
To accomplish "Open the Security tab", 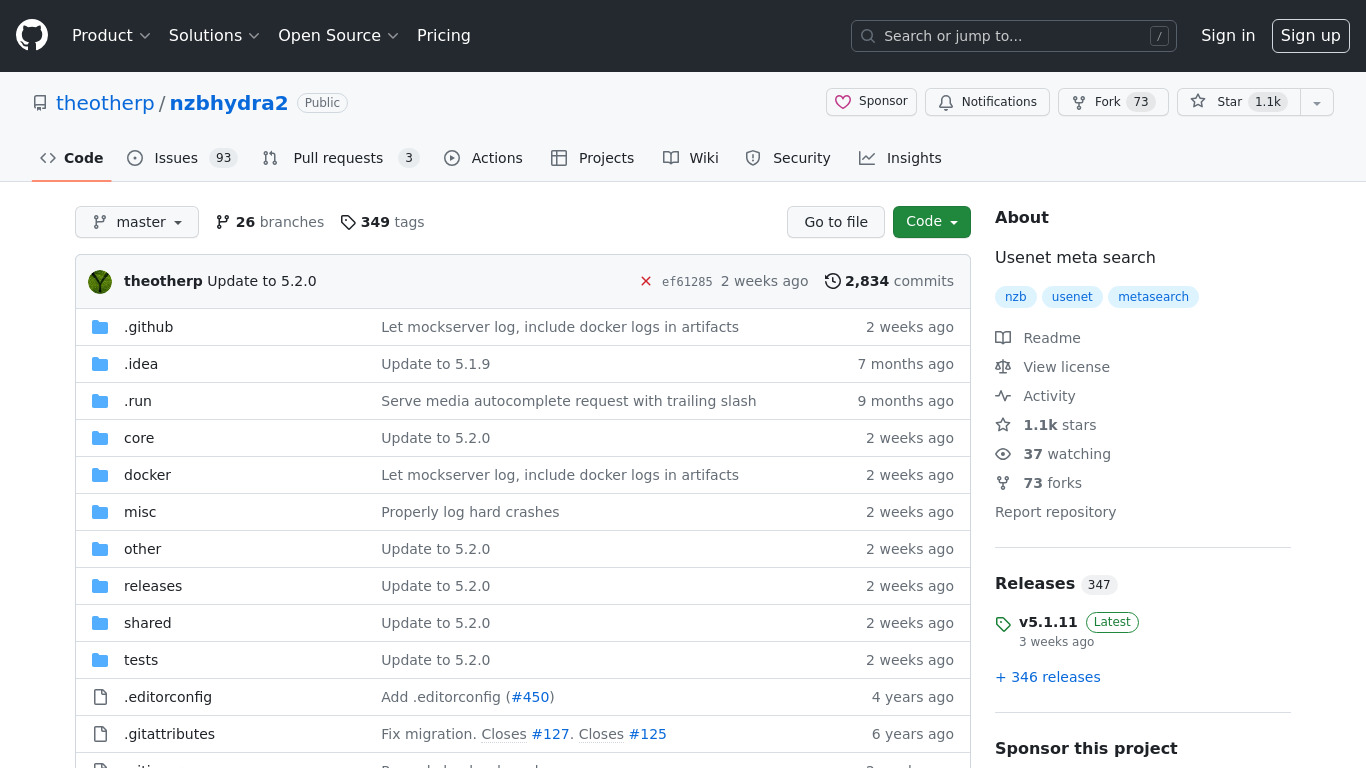I will click(788, 158).
